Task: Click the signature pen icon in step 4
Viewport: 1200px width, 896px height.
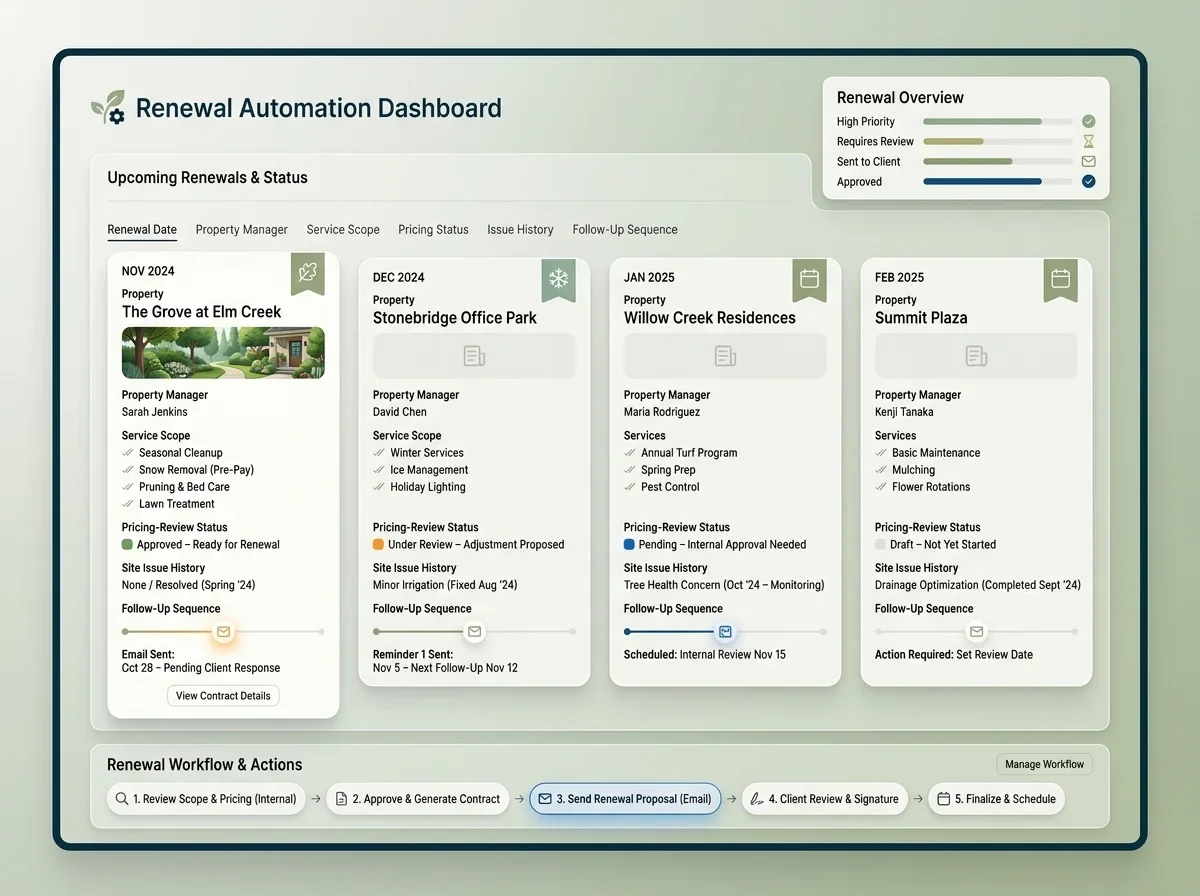Action: [x=757, y=799]
